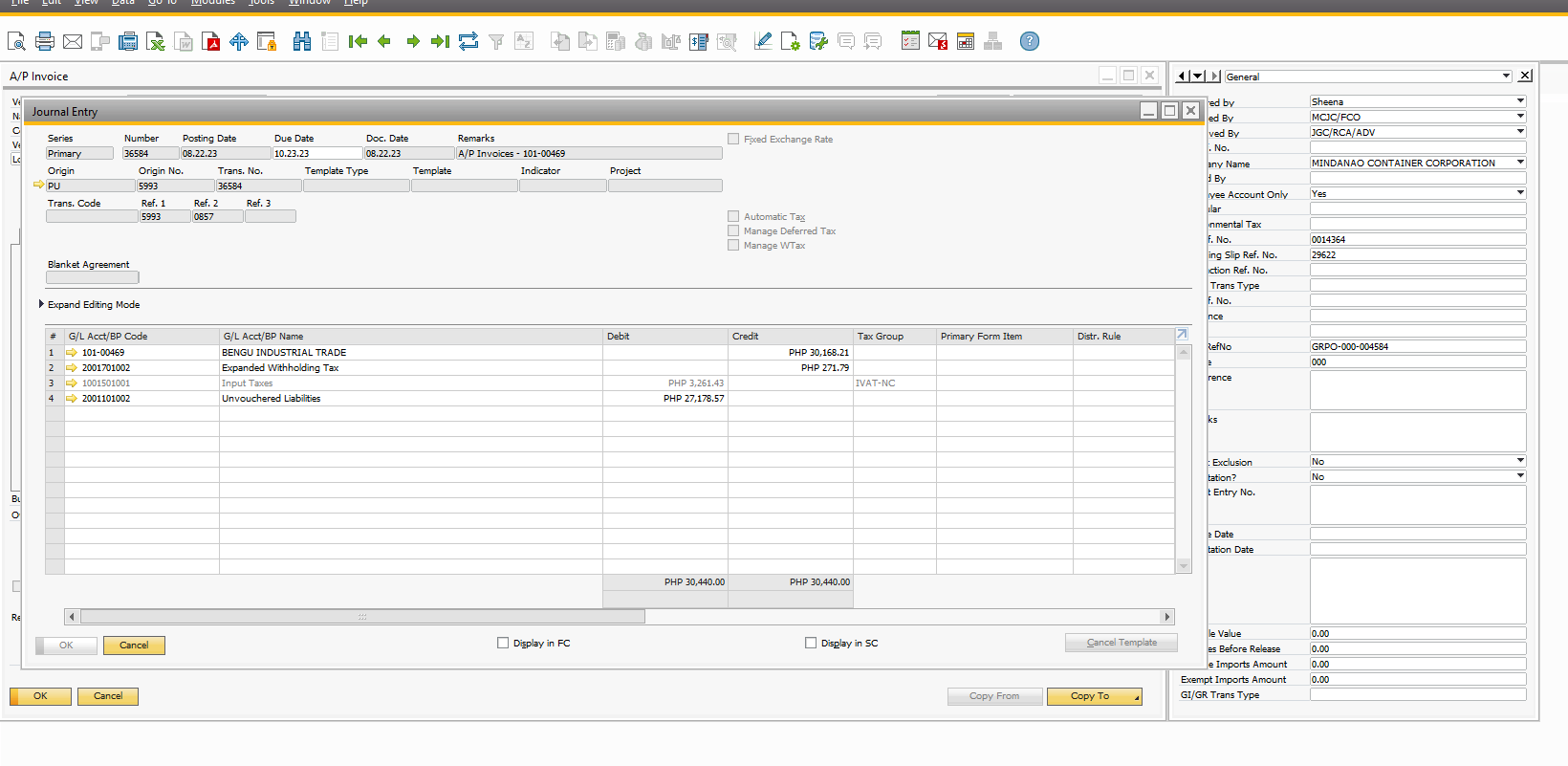Export to PDF using the red Acrobat icon
The image size is (1568, 766).
pyautogui.click(x=211, y=41)
